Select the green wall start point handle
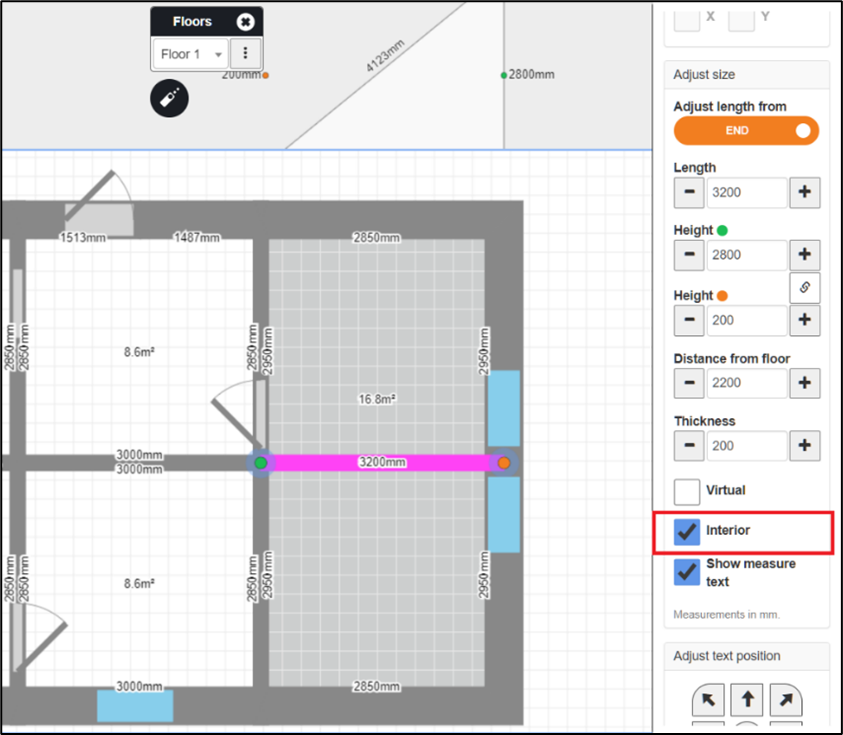 (x=261, y=463)
